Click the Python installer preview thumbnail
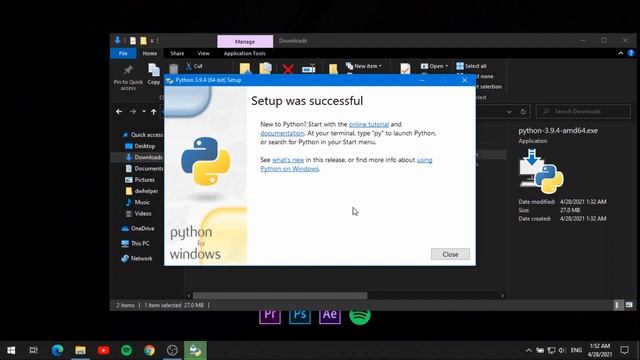The image size is (640, 360). tap(541, 171)
